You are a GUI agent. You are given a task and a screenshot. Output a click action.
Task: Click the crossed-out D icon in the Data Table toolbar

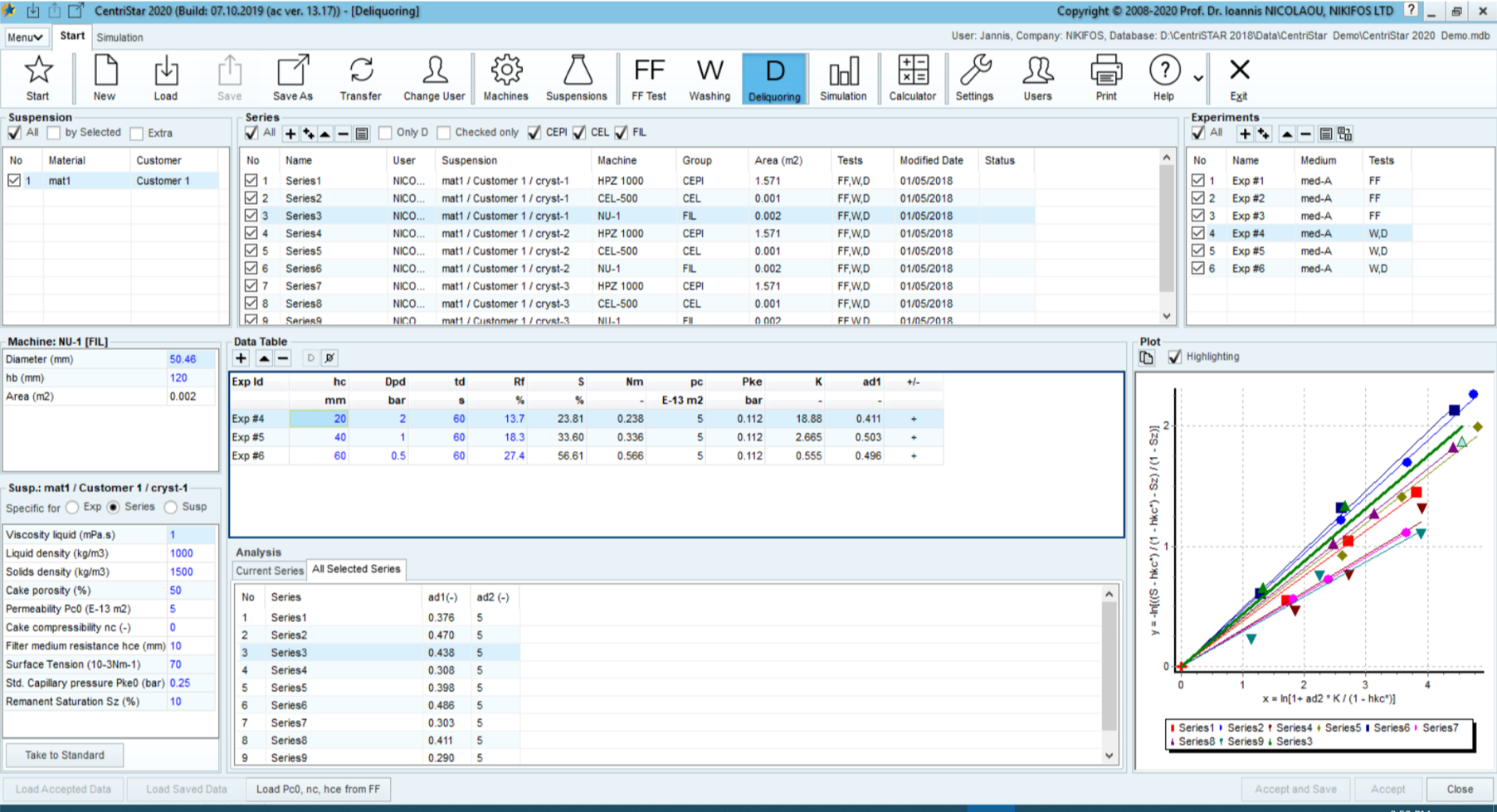(x=329, y=358)
